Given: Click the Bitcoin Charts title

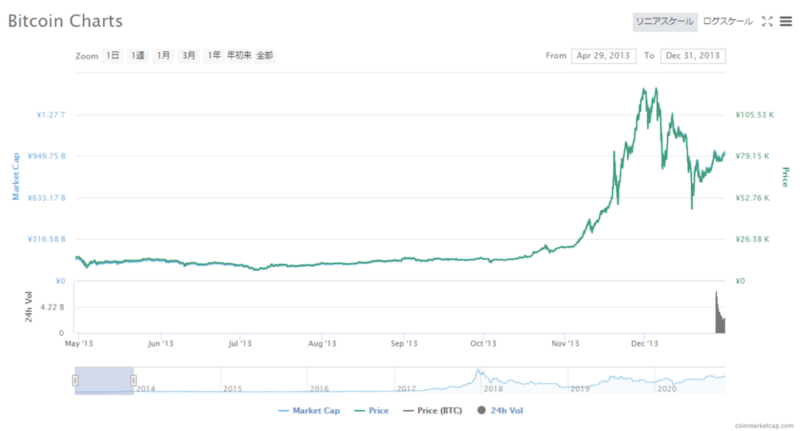Looking at the screenshot, I should 65,21.
